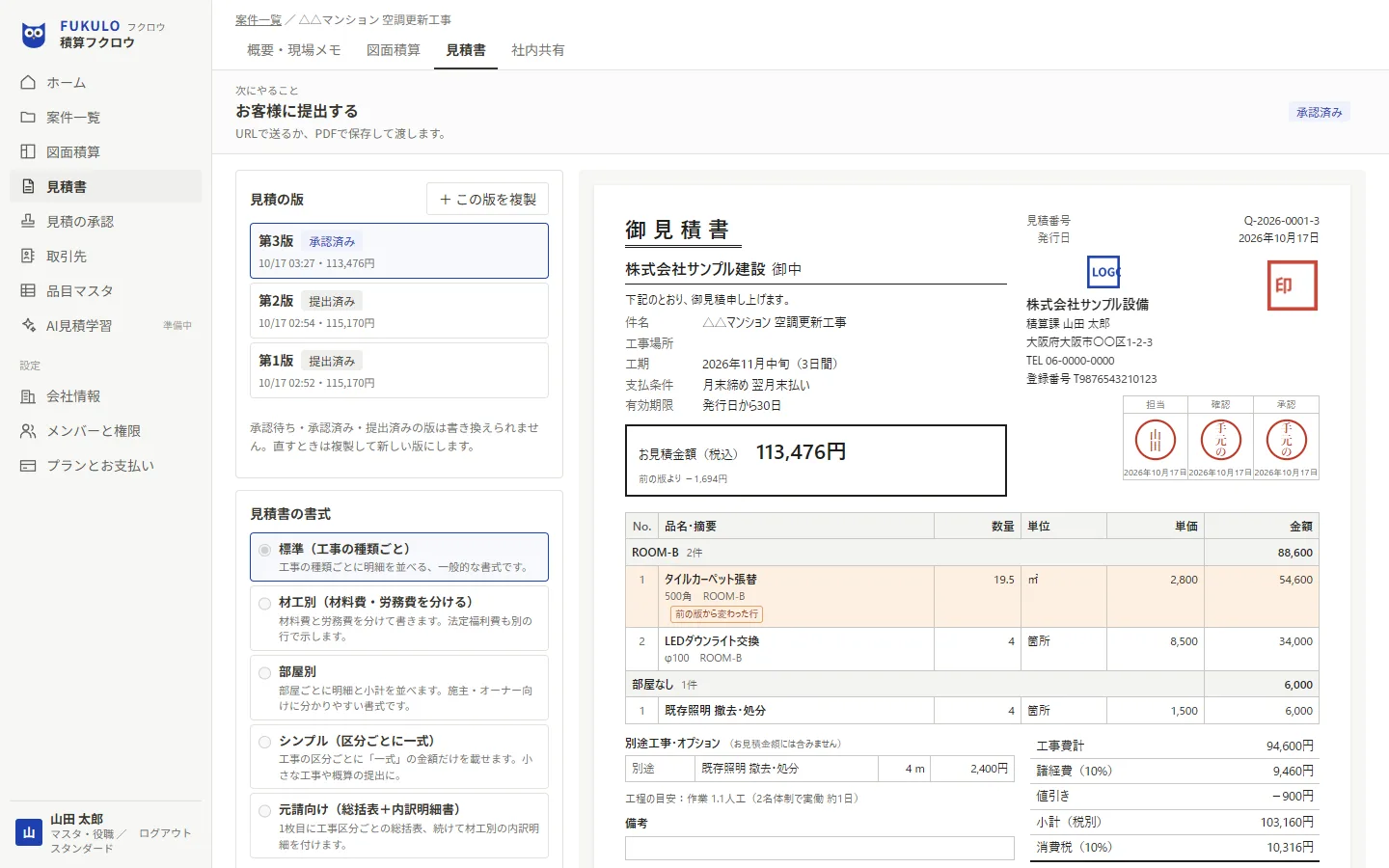Follow the 案件一覧 breadcrumb link
Image resolution: width=1389 pixels, height=868 pixels.
coord(259,19)
